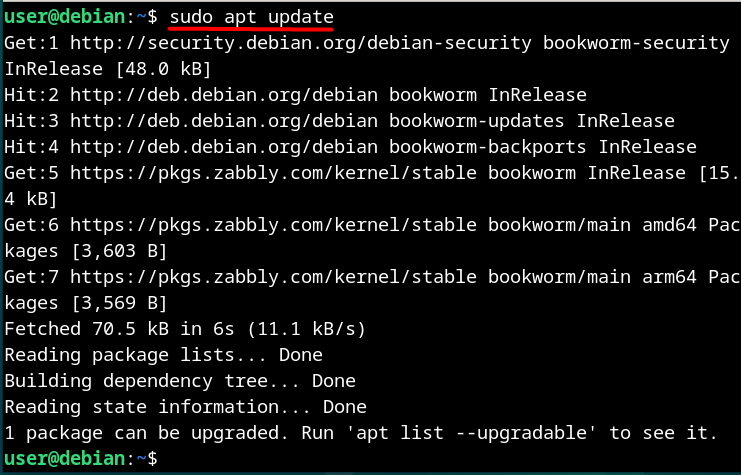Click the 'Fetched 70.5 kB' summary line
741x475 pixels.
(x=185, y=329)
